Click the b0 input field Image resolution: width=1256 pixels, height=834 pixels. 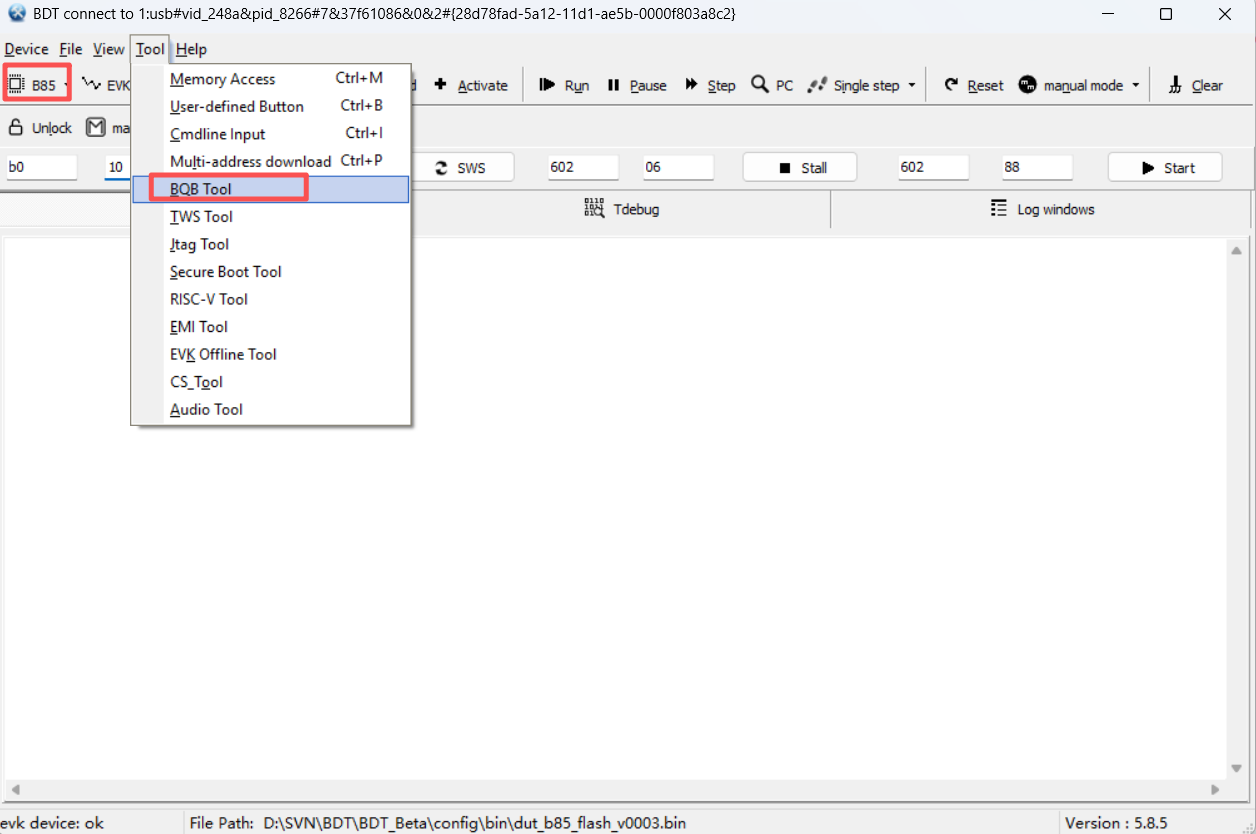(x=41, y=167)
